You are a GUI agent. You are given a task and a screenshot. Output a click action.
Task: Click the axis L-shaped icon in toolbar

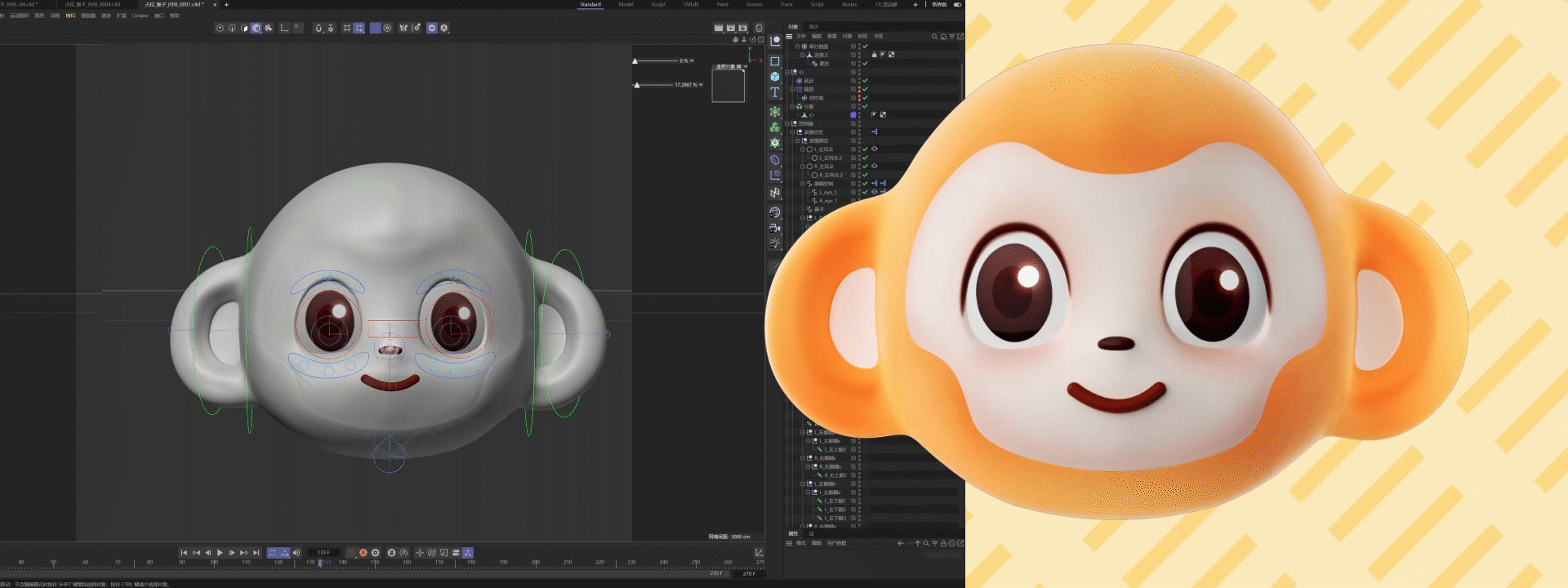(284, 28)
